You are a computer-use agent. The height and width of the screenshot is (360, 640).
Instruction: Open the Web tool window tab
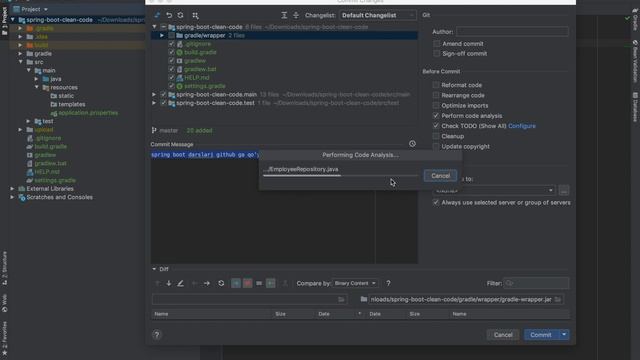click(x=4, y=303)
